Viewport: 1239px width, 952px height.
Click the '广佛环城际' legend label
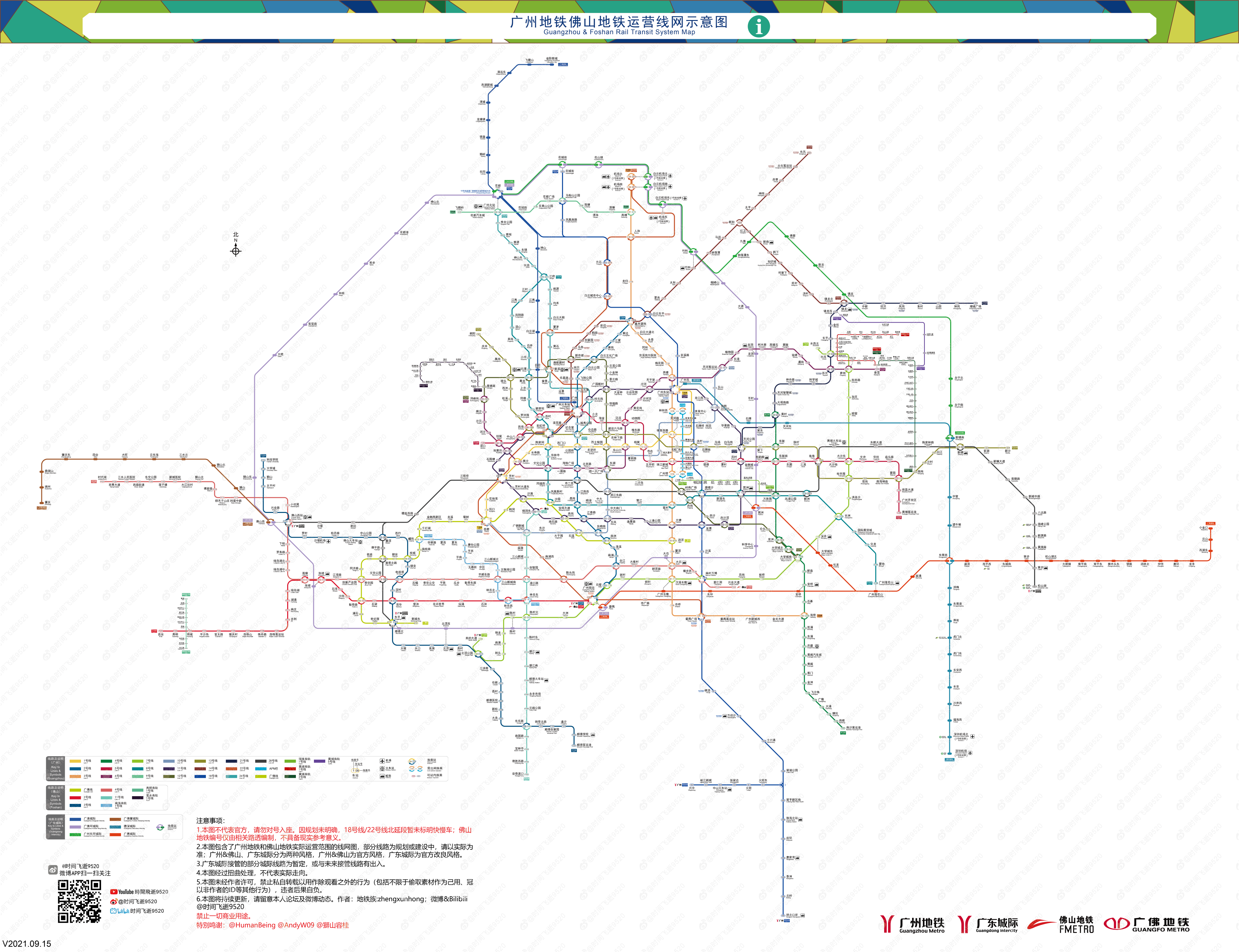91,826
